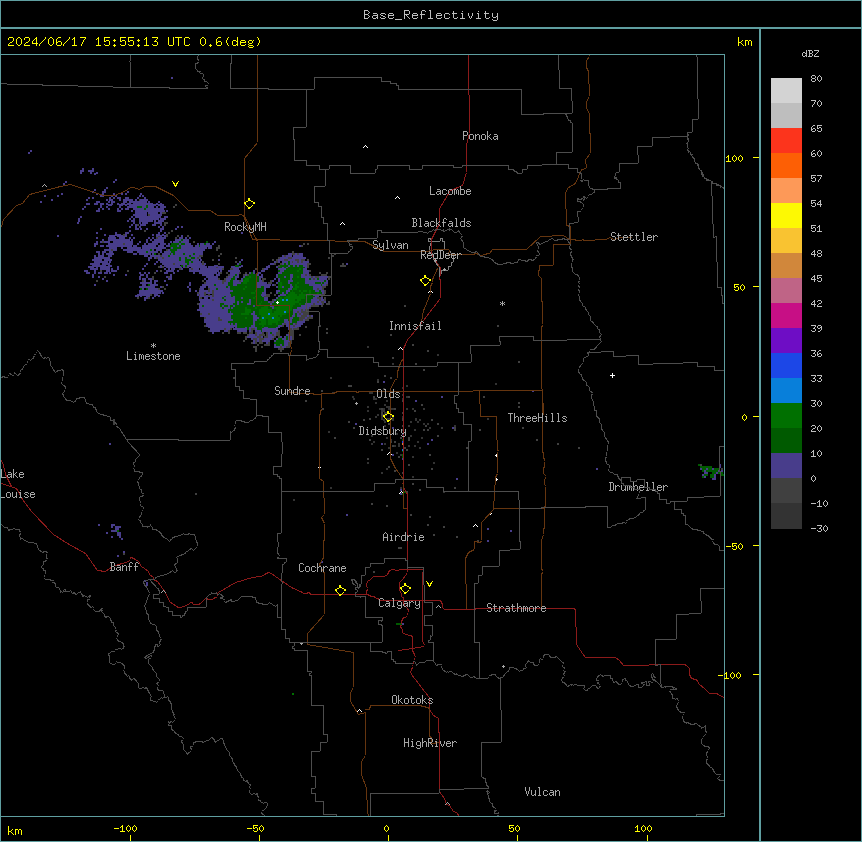
Task: Click the small green echo east of Drumheller
Action: [710, 471]
